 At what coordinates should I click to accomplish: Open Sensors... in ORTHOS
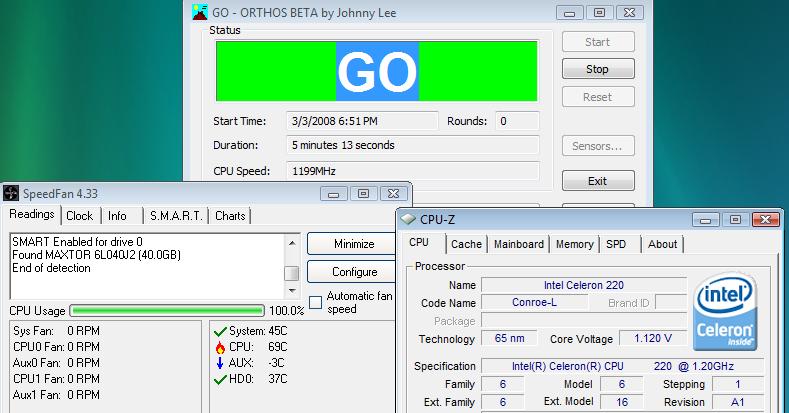598,146
